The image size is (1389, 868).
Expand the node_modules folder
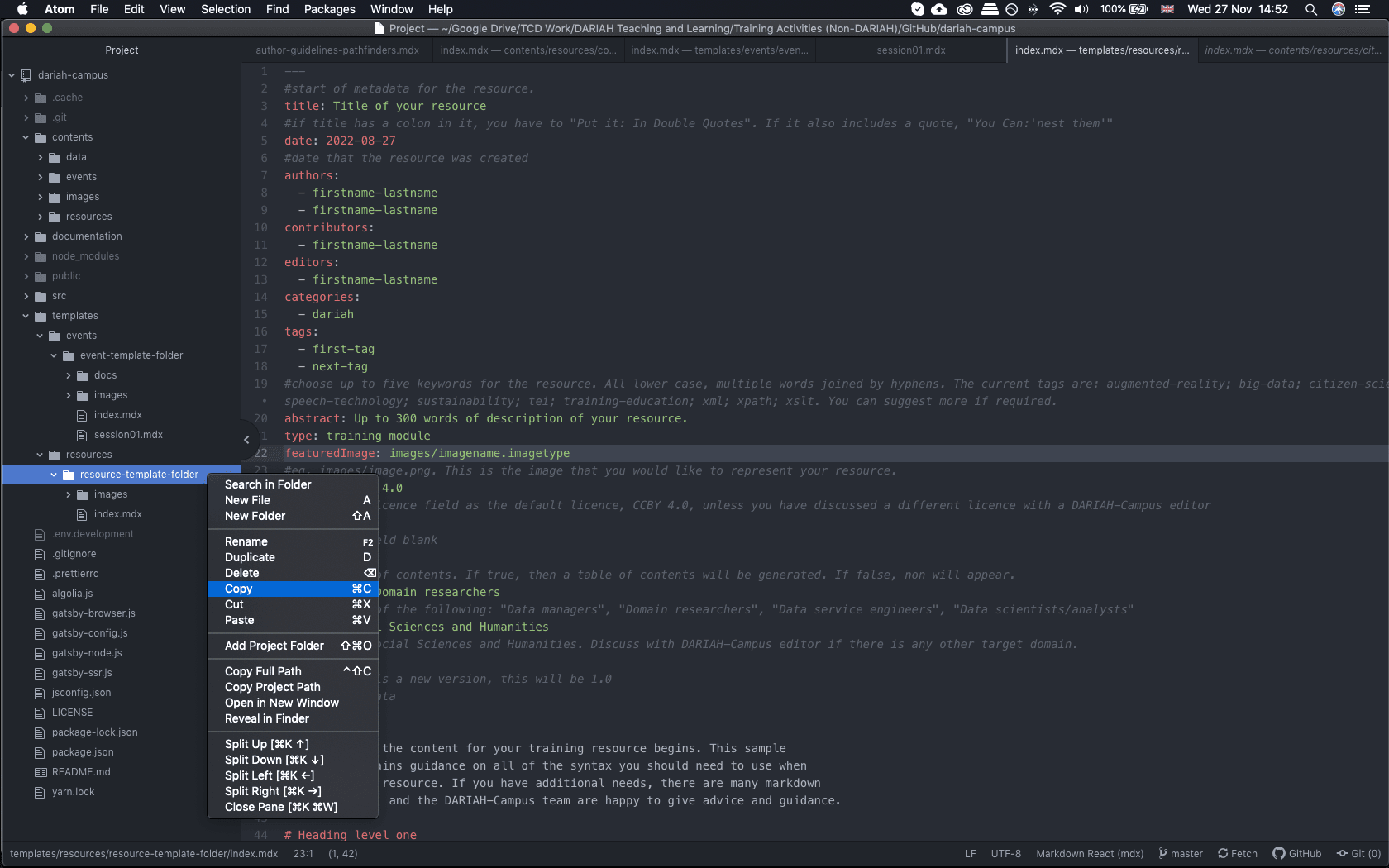click(x=26, y=256)
